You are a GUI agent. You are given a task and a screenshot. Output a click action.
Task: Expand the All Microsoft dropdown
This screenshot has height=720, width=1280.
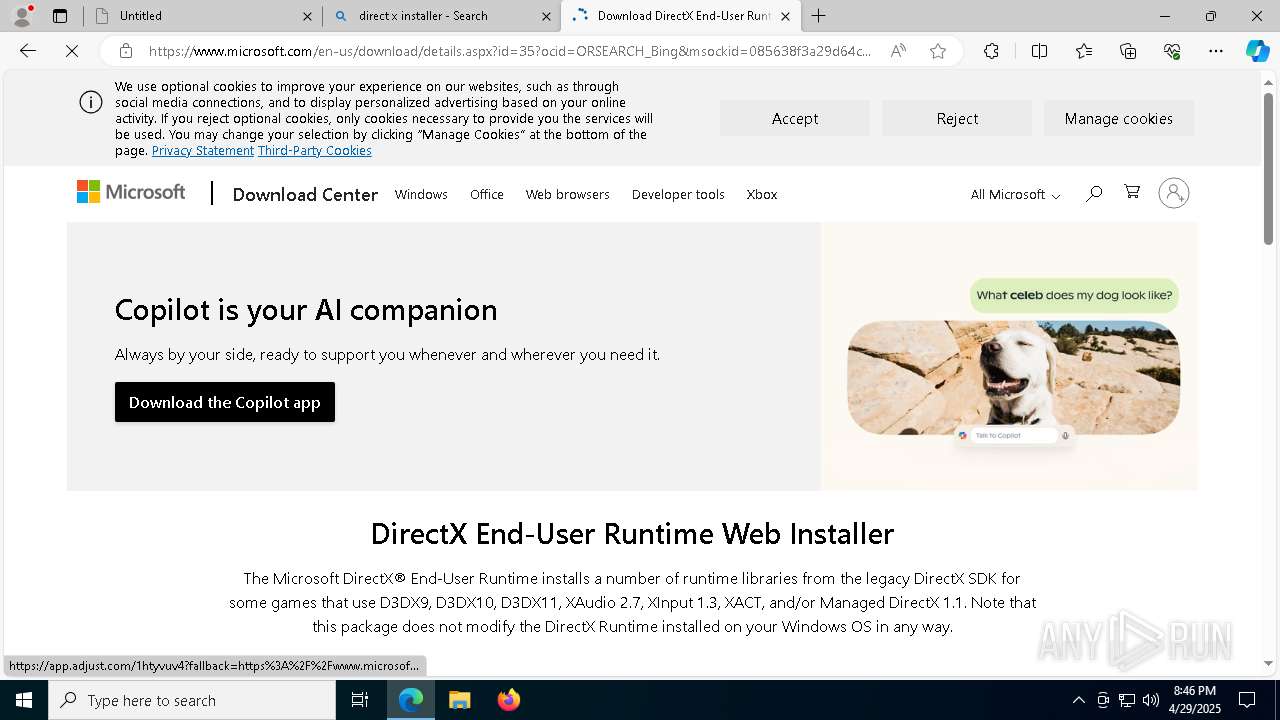click(1015, 194)
